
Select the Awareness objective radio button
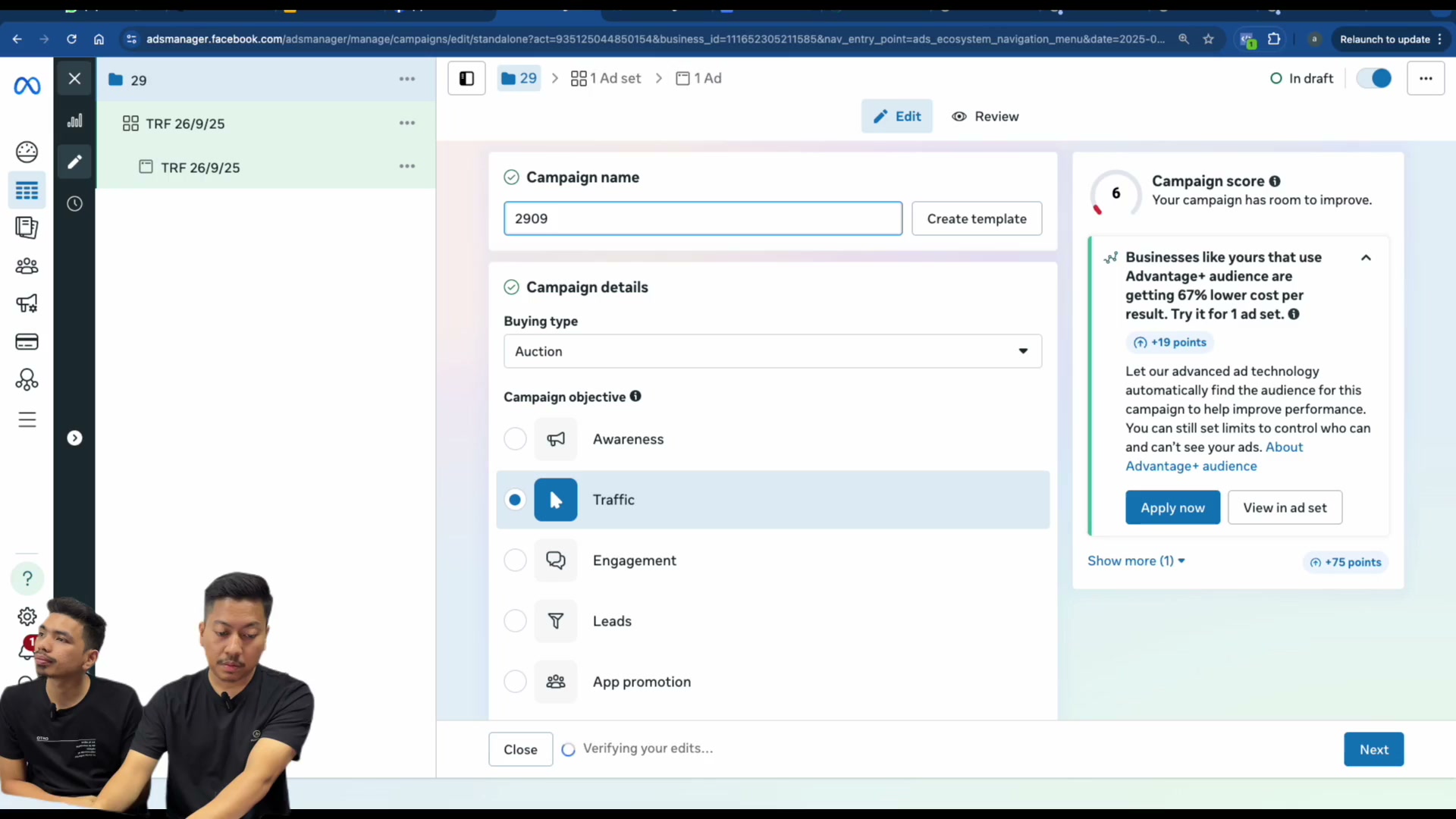click(x=515, y=439)
